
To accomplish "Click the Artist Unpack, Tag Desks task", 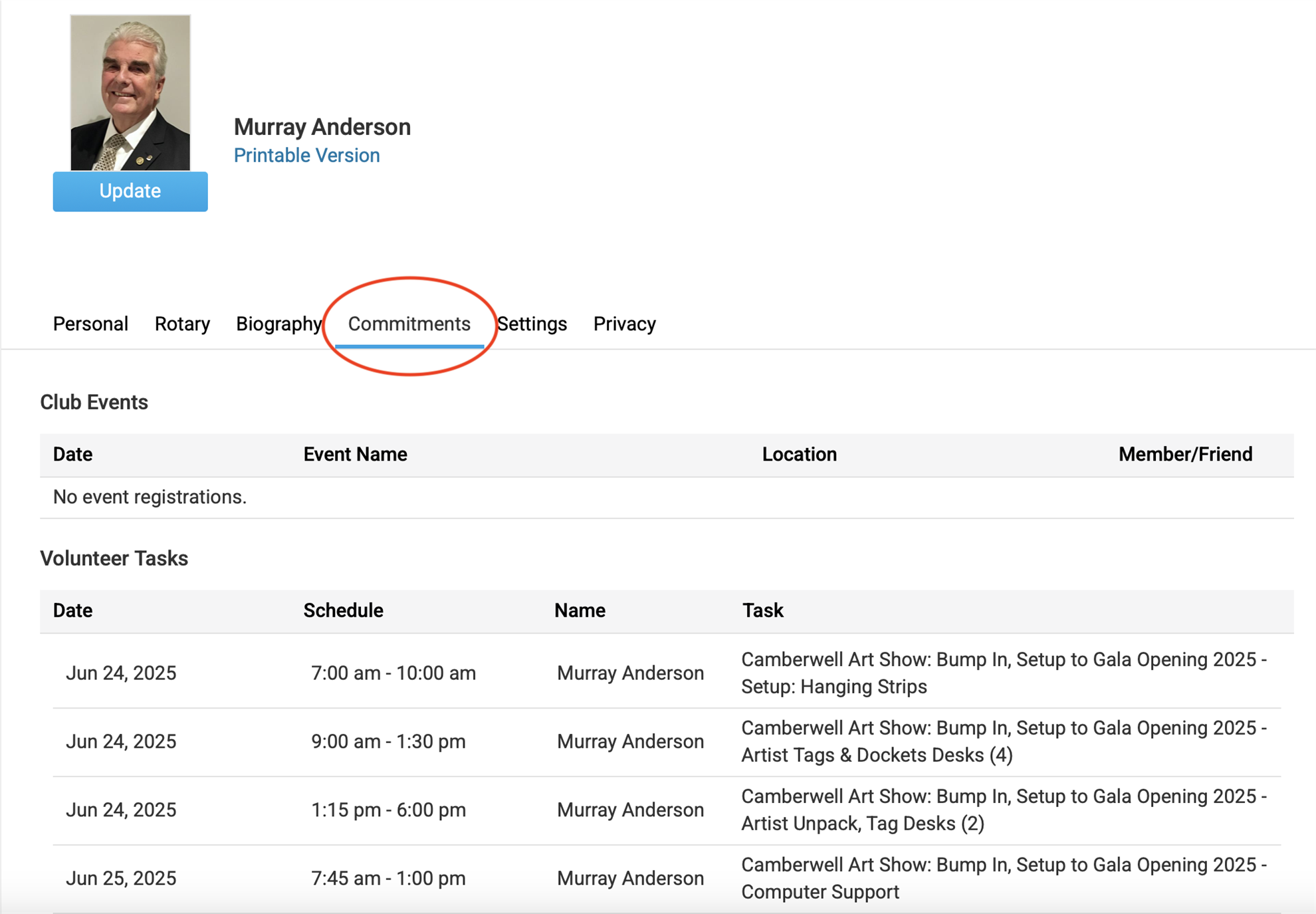I will point(1004,810).
